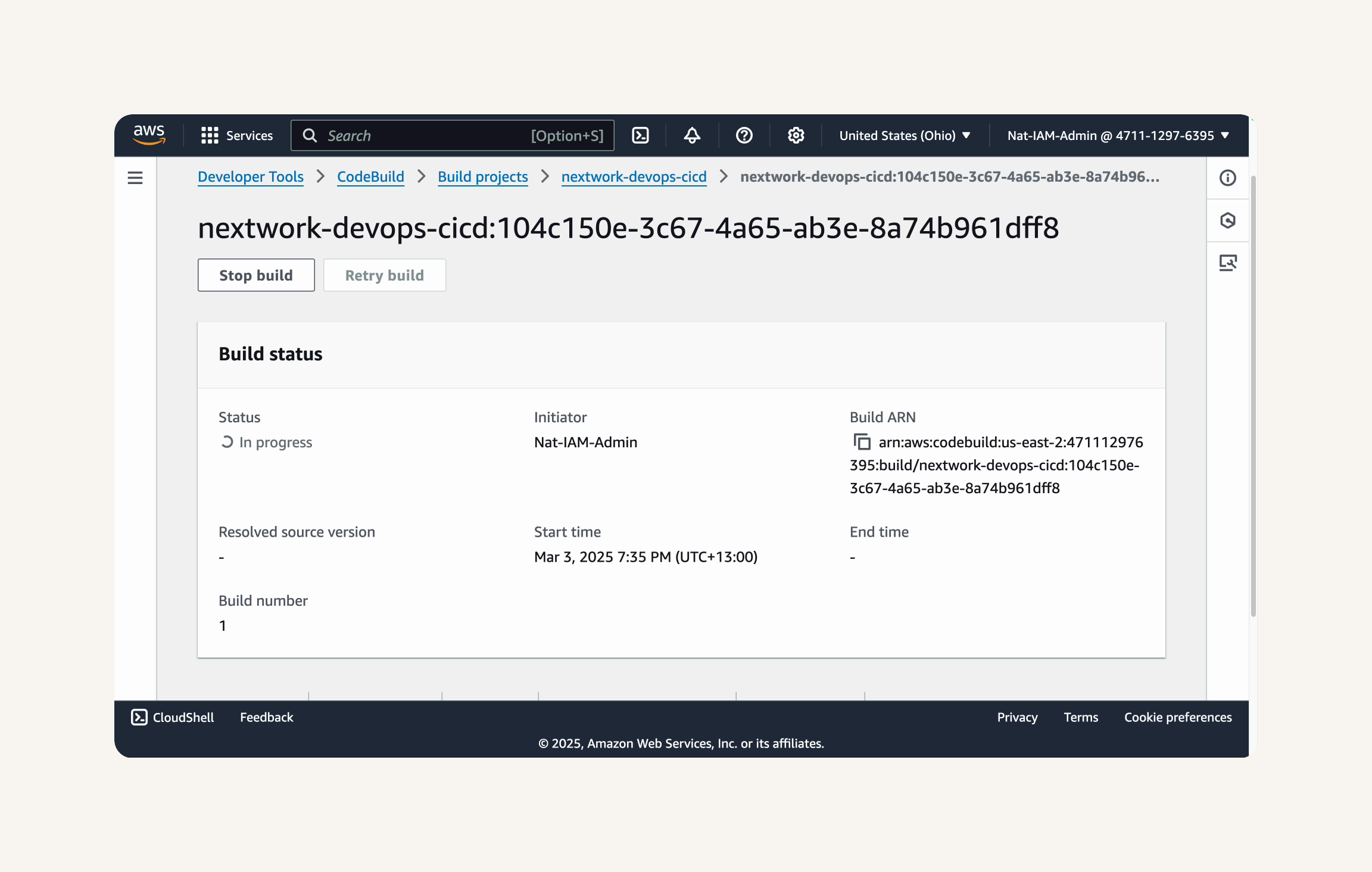Click the build ID page title
The image size is (1372, 872).
tap(628, 228)
